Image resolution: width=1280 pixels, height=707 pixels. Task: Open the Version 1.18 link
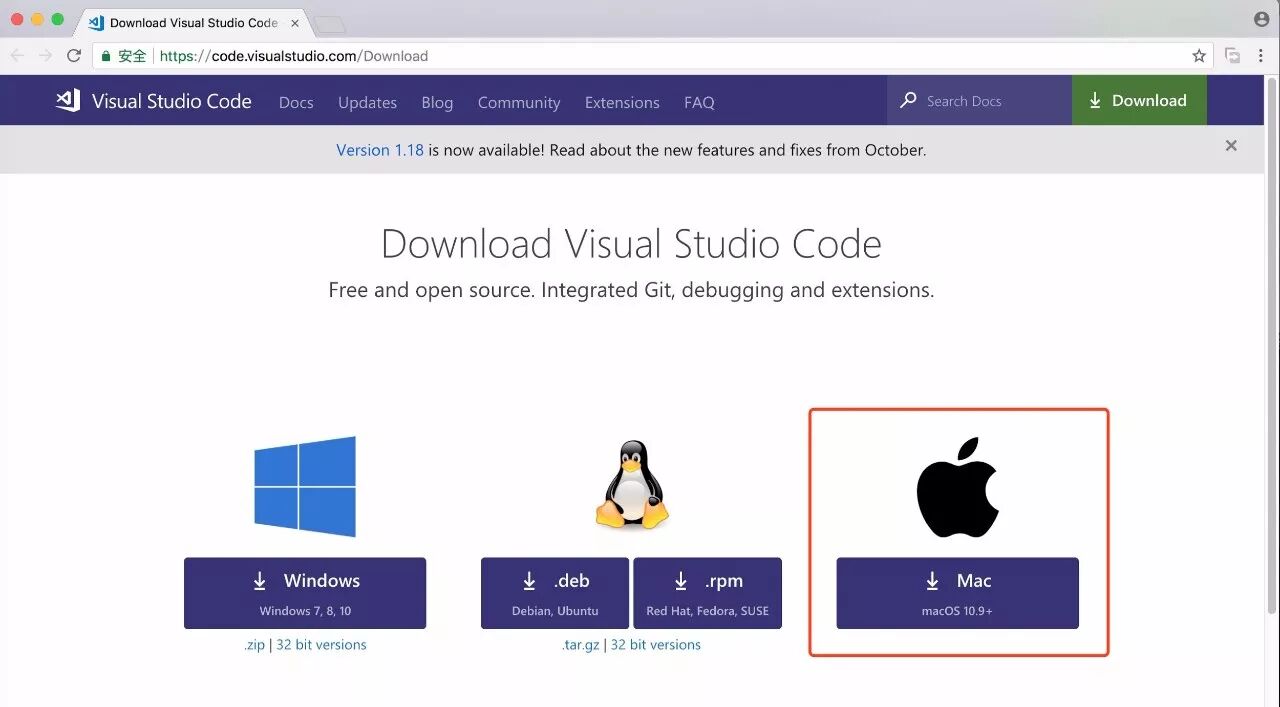[x=380, y=150]
